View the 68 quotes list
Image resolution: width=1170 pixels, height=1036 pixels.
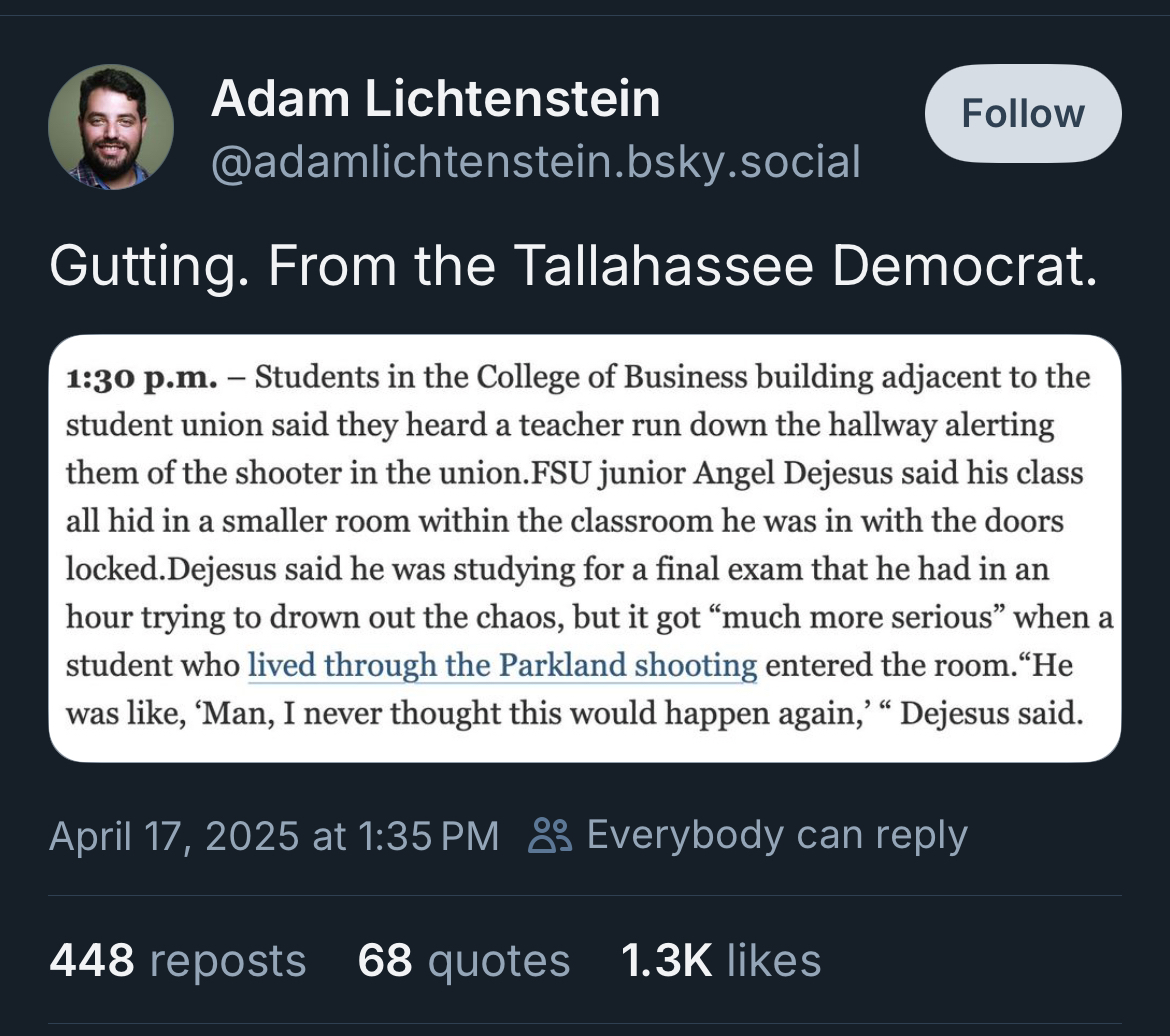tap(463, 960)
